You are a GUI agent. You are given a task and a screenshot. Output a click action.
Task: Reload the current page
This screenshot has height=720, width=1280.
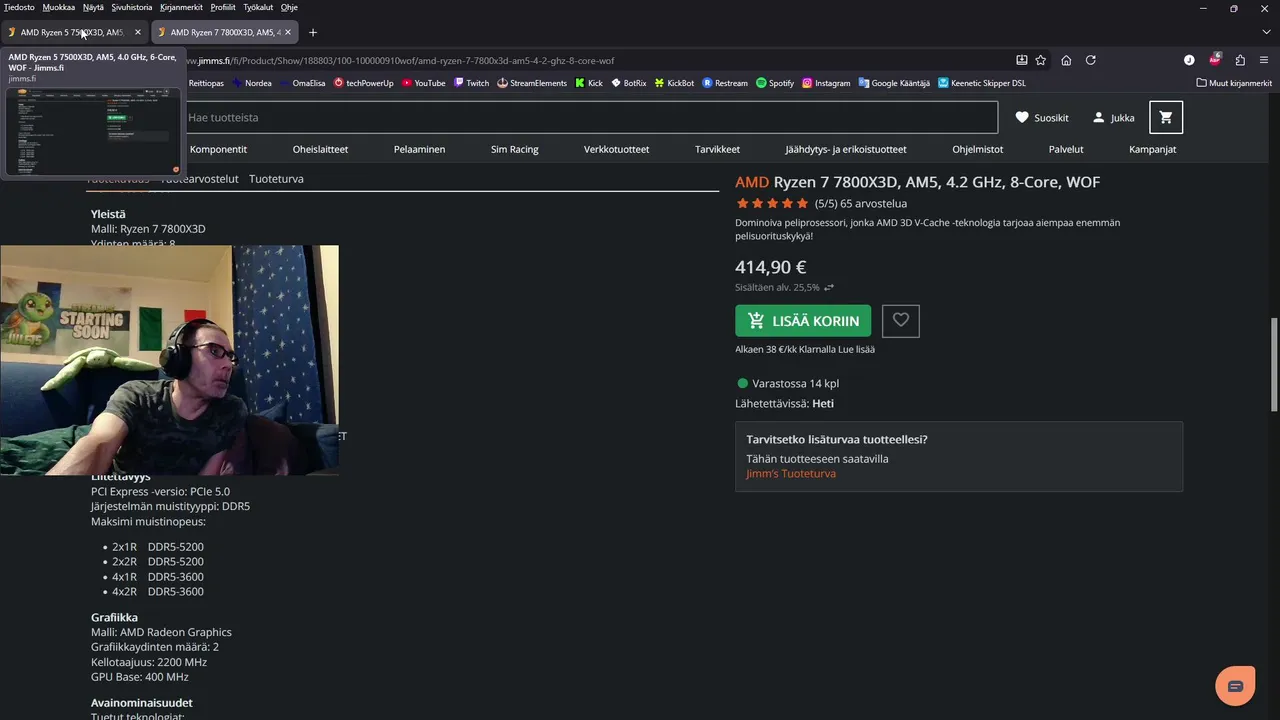click(x=1091, y=60)
